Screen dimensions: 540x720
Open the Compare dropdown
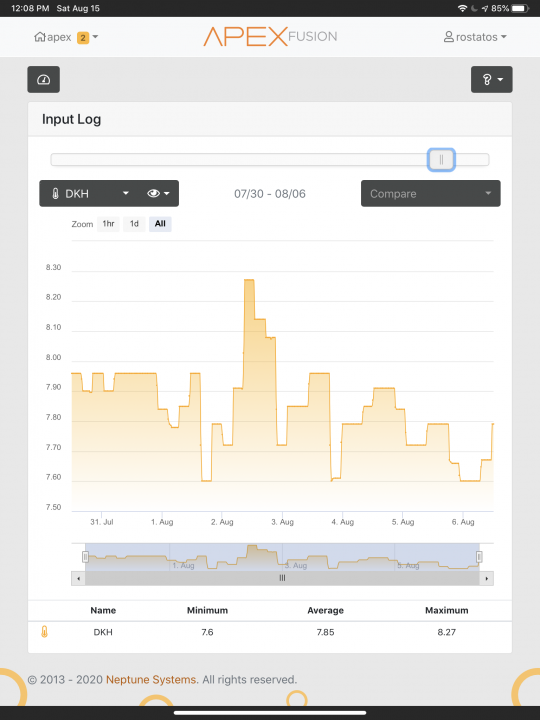431,193
